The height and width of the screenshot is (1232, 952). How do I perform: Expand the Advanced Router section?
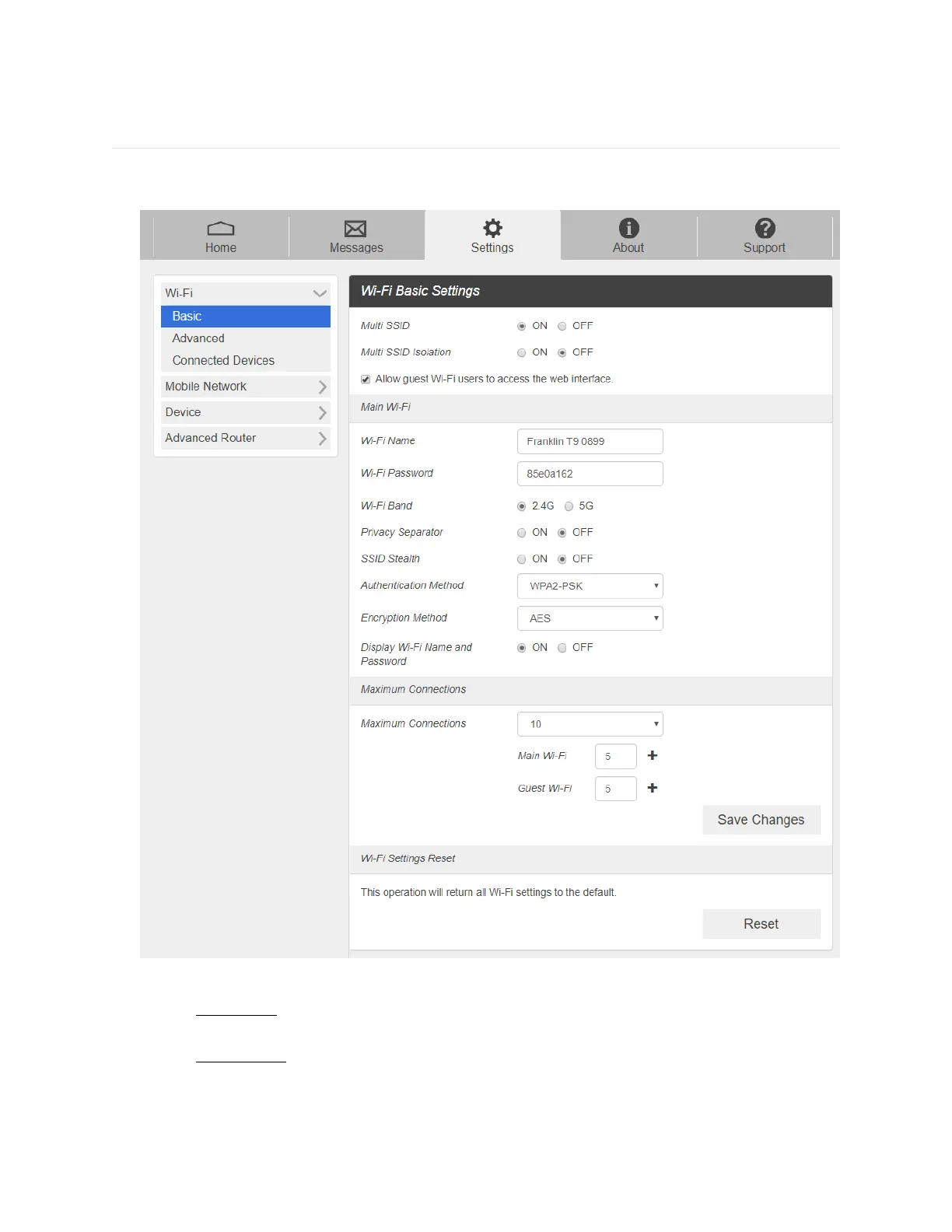(x=246, y=438)
